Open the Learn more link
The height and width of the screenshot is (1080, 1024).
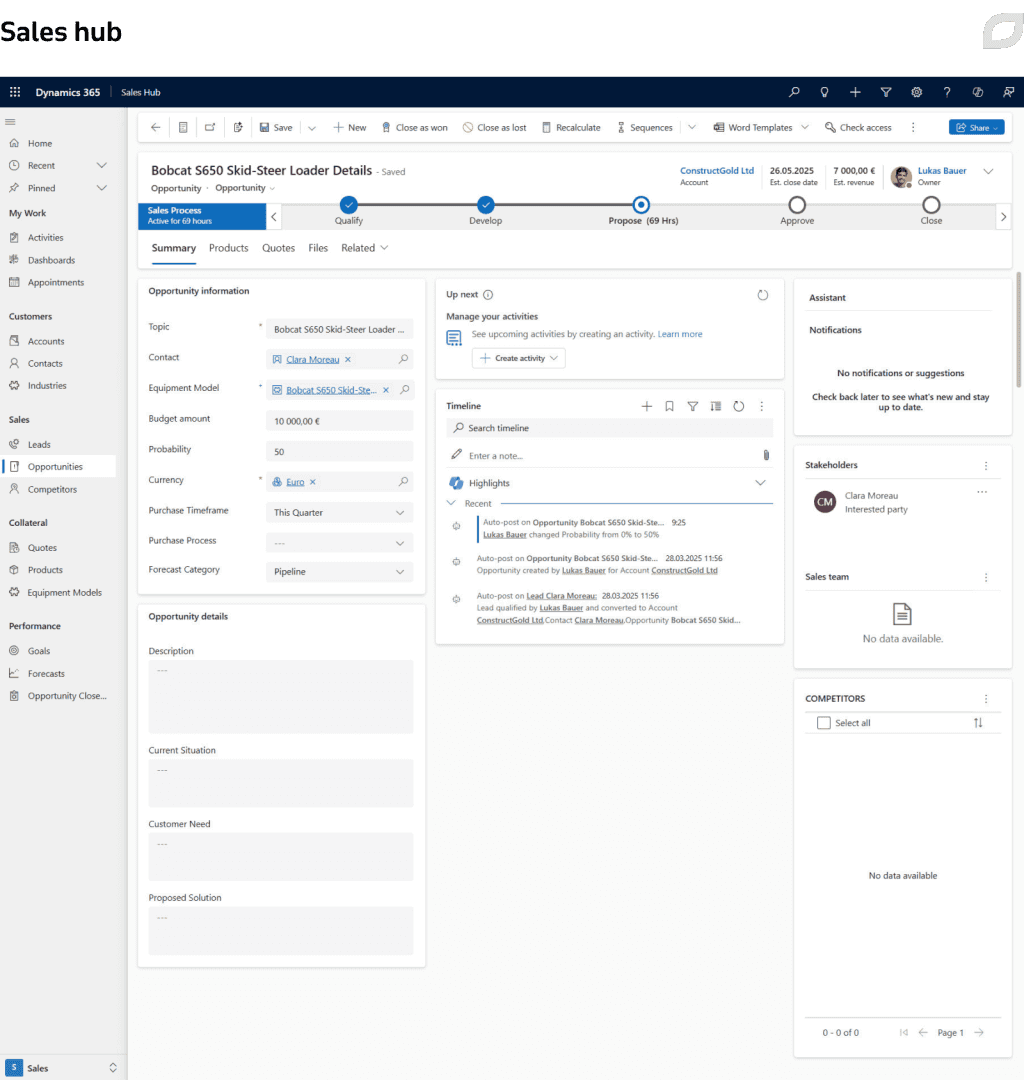coord(680,334)
